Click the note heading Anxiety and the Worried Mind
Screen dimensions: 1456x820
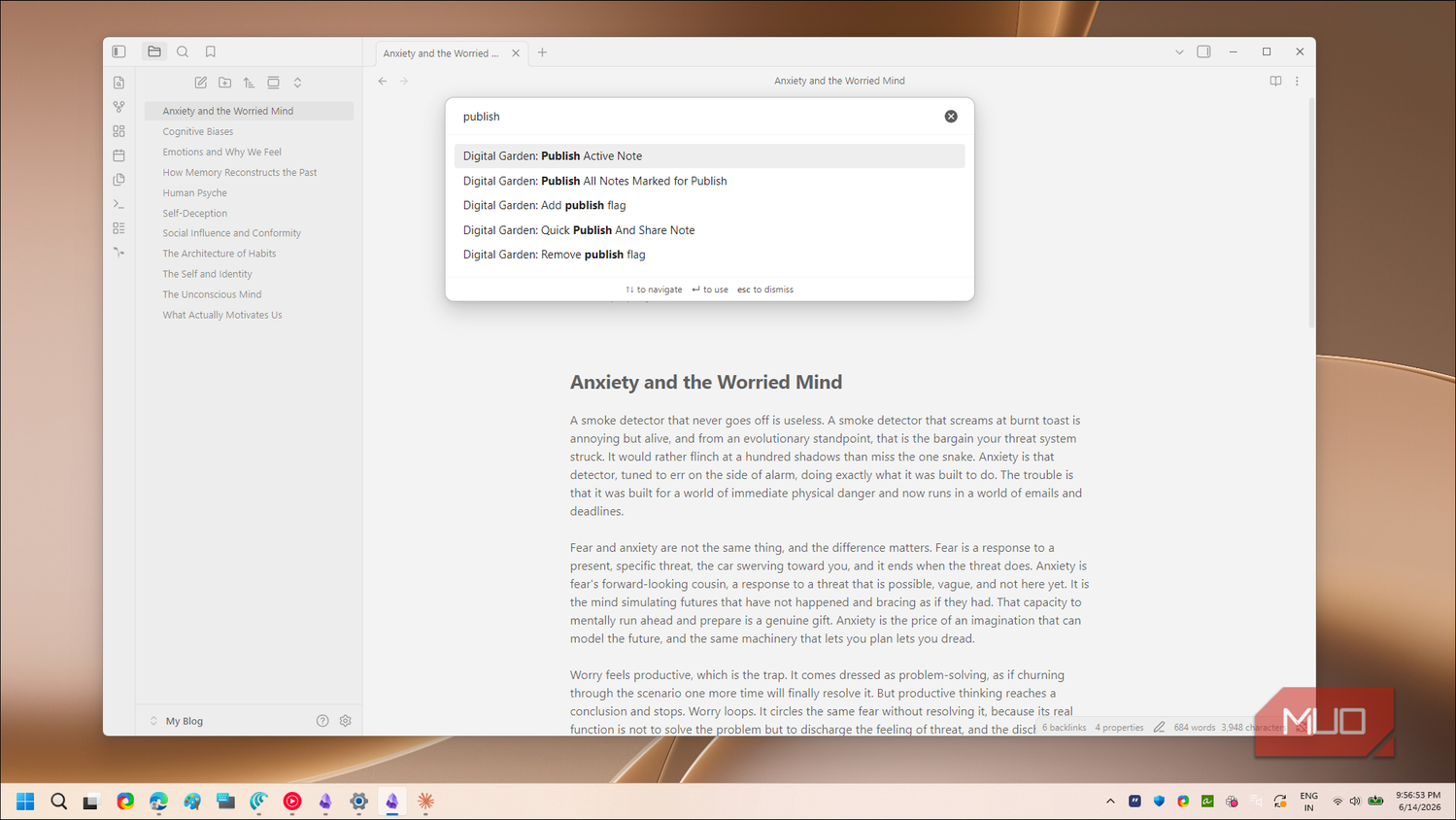coord(706,382)
